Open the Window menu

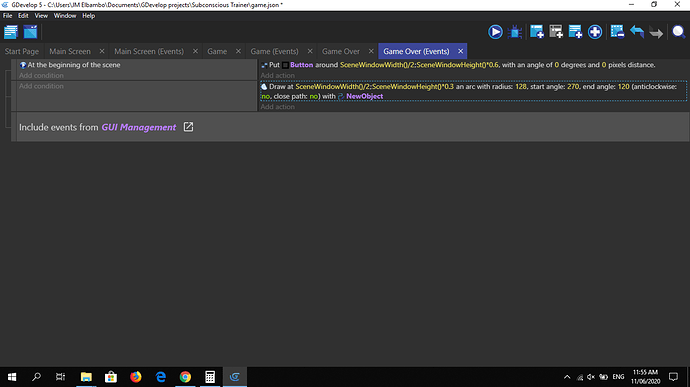pyautogui.click(x=65, y=16)
